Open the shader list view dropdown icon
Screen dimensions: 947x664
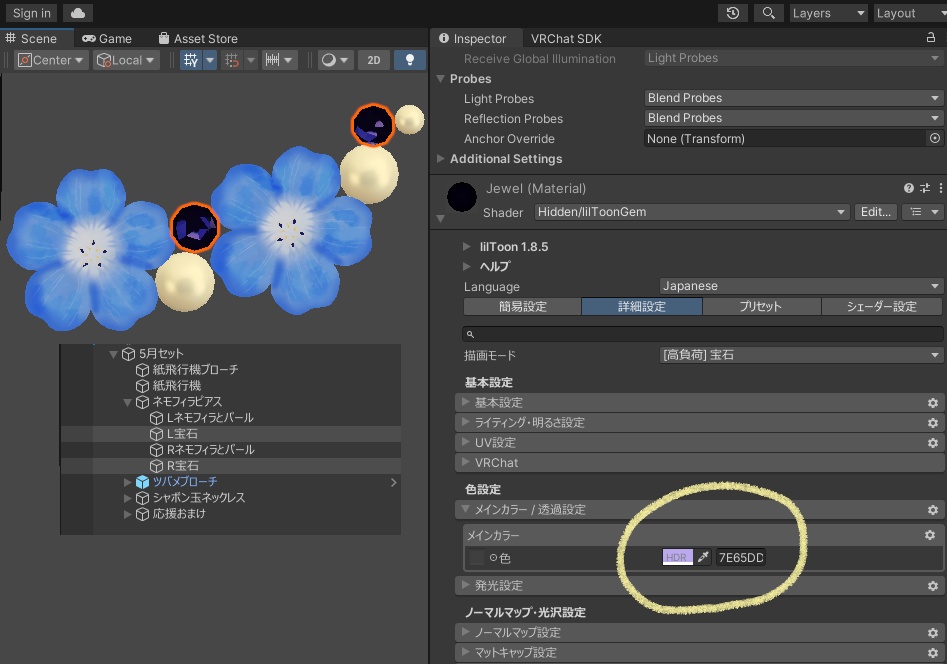[923, 212]
